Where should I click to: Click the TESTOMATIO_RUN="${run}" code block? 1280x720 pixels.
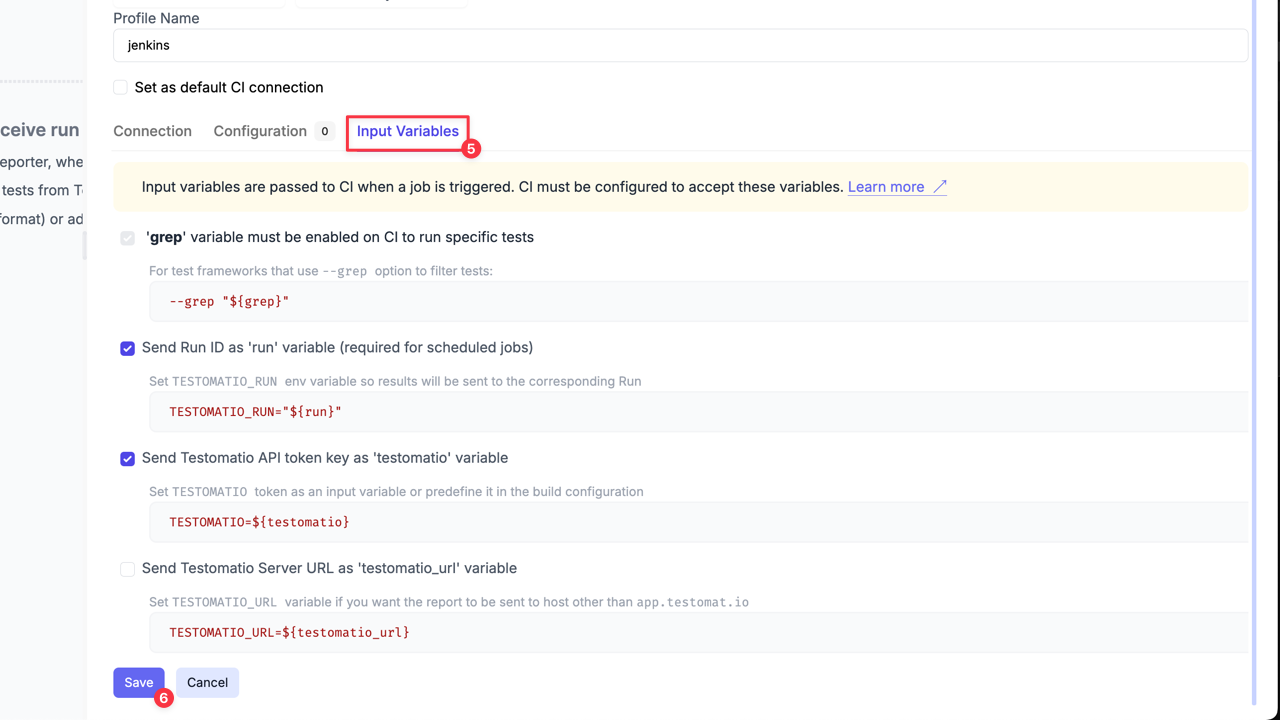[x=255, y=412]
